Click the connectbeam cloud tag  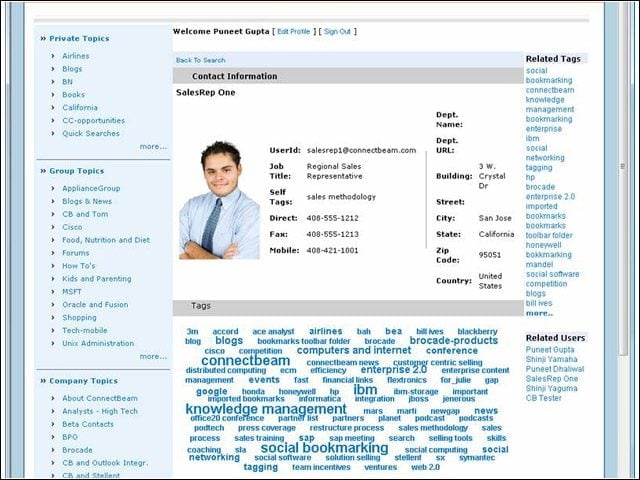point(246,361)
